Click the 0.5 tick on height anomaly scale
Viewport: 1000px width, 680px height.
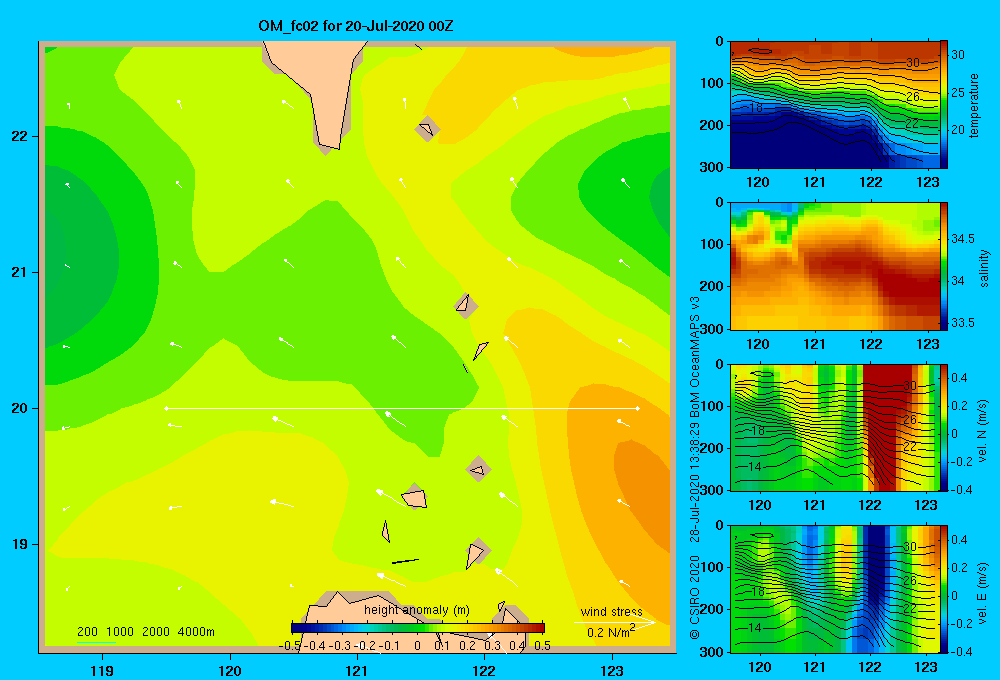[x=543, y=646]
